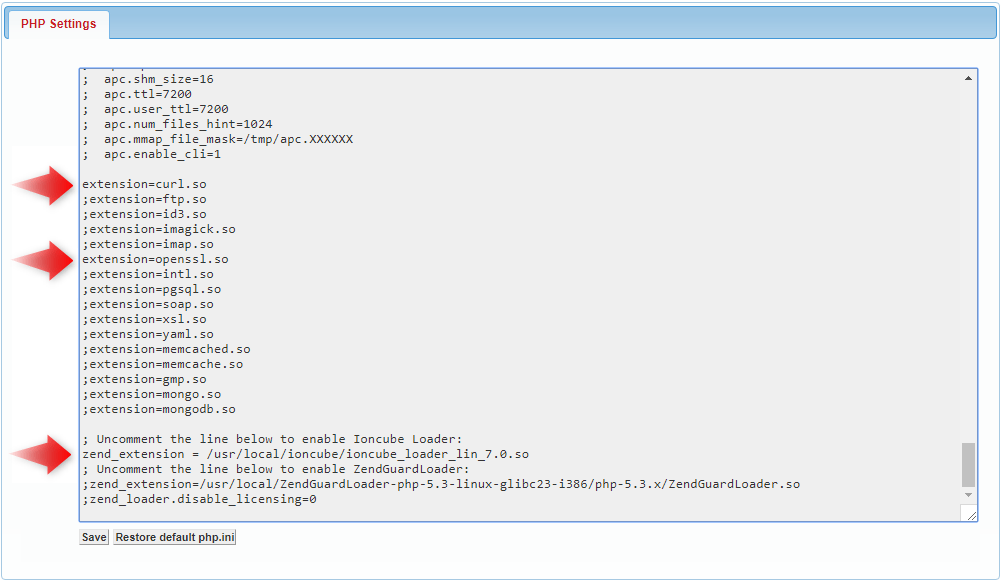1002x582 pixels.
Task: Click the Save button
Action: click(94, 538)
